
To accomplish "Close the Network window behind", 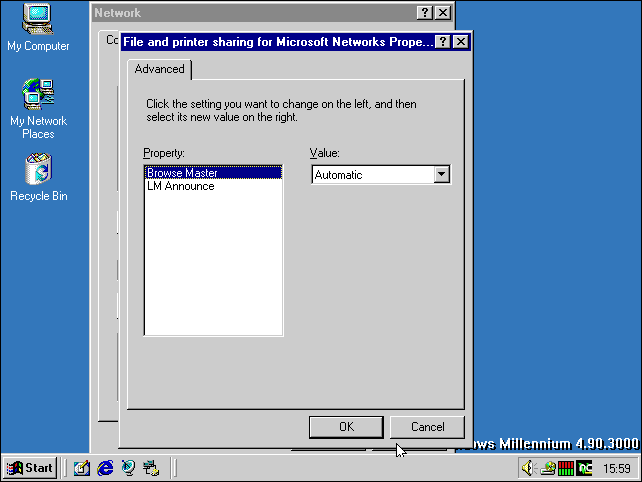I will [443, 13].
